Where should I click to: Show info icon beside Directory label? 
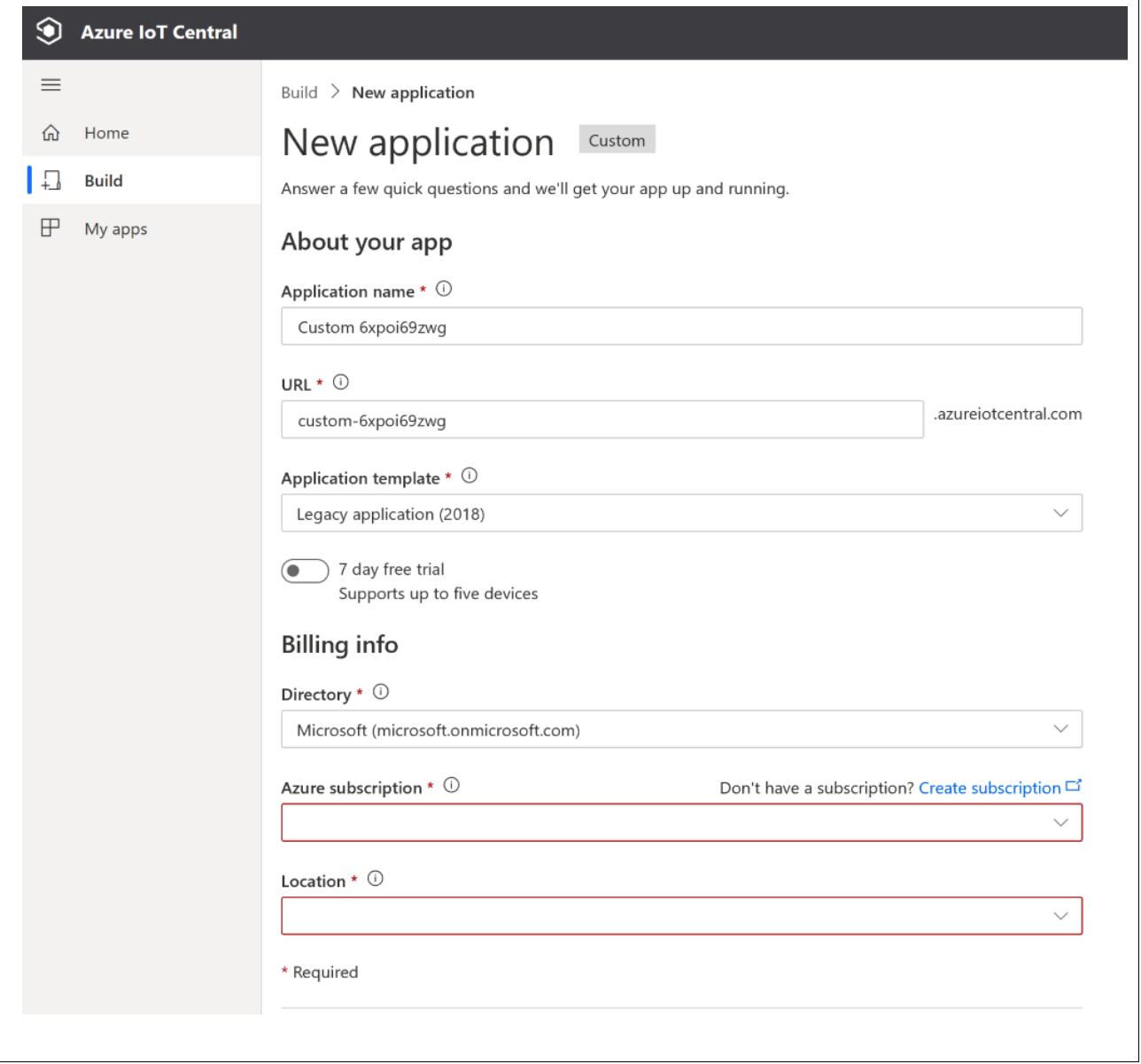coord(381,692)
